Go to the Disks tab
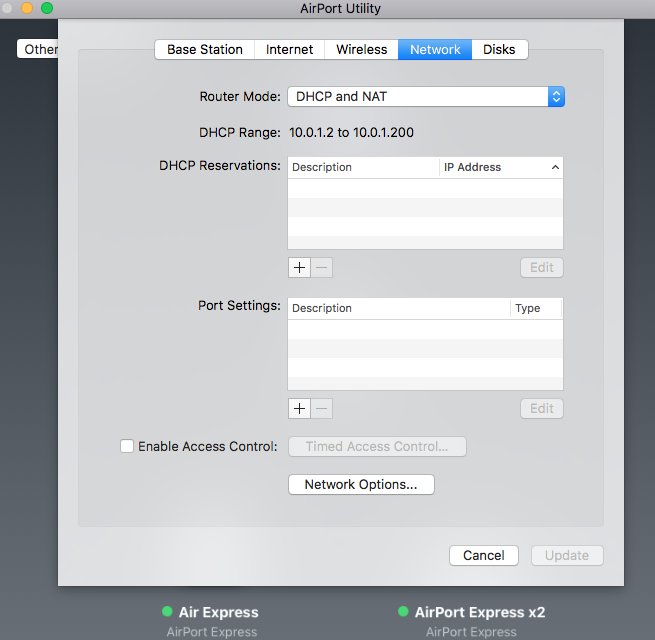 (x=500, y=50)
